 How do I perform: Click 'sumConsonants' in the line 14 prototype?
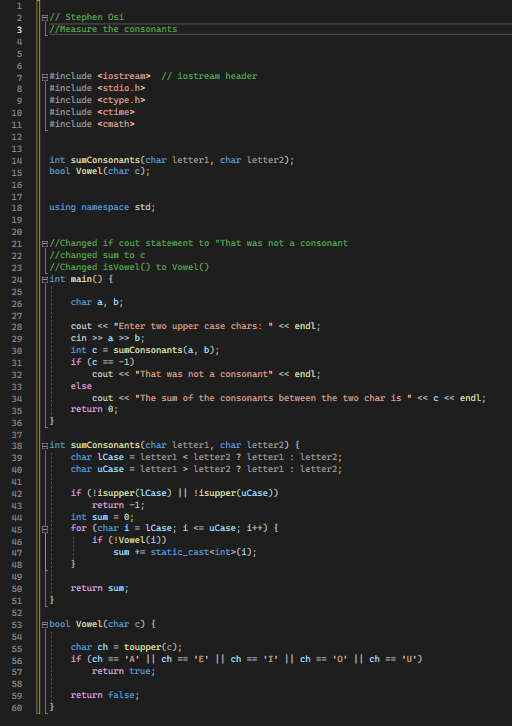click(x=105, y=160)
